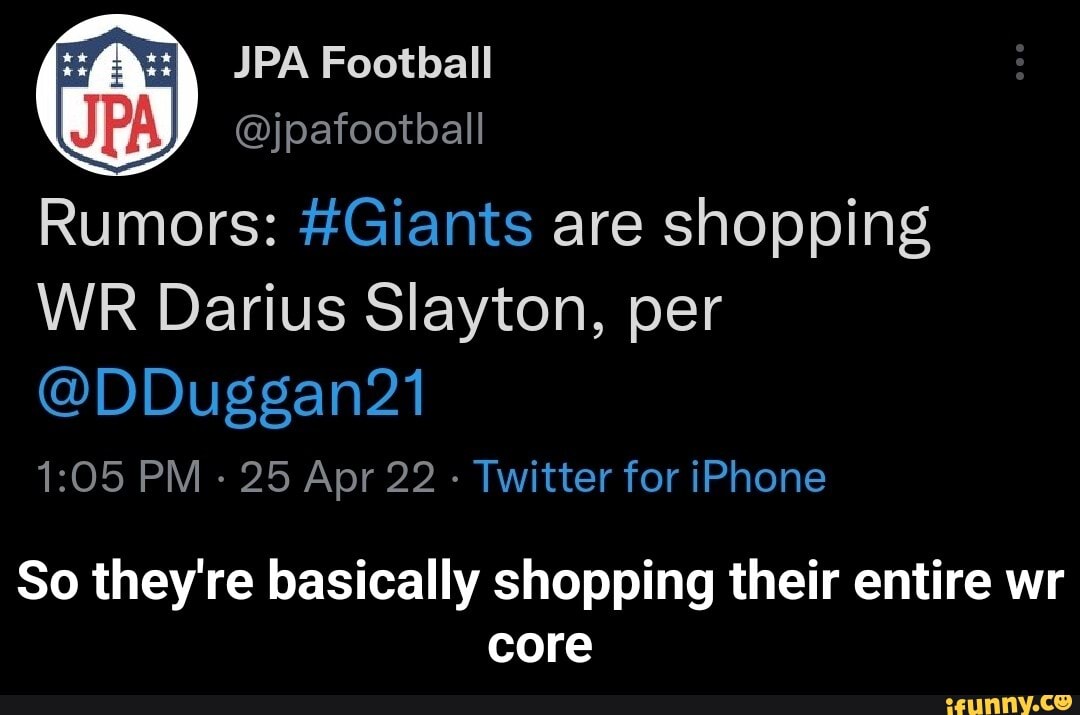
Task: Click the JPA Football display name
Action: click(362, 63)
